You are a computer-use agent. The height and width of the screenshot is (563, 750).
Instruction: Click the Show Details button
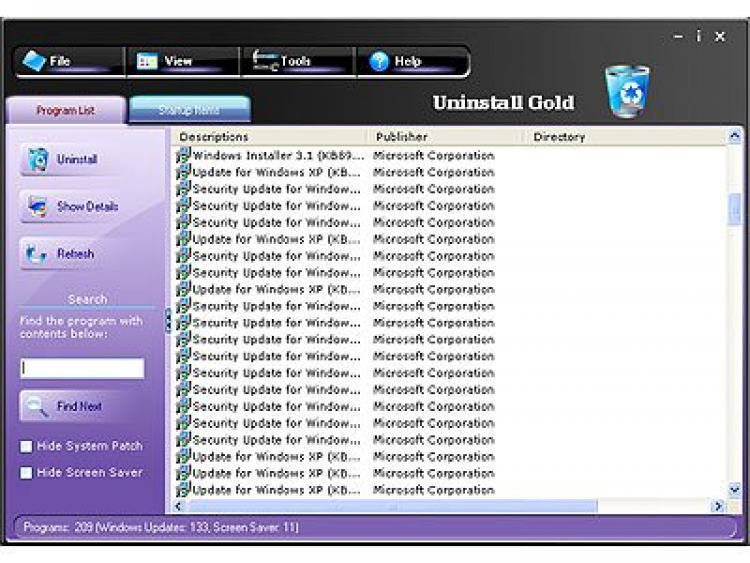pos(72,207)
